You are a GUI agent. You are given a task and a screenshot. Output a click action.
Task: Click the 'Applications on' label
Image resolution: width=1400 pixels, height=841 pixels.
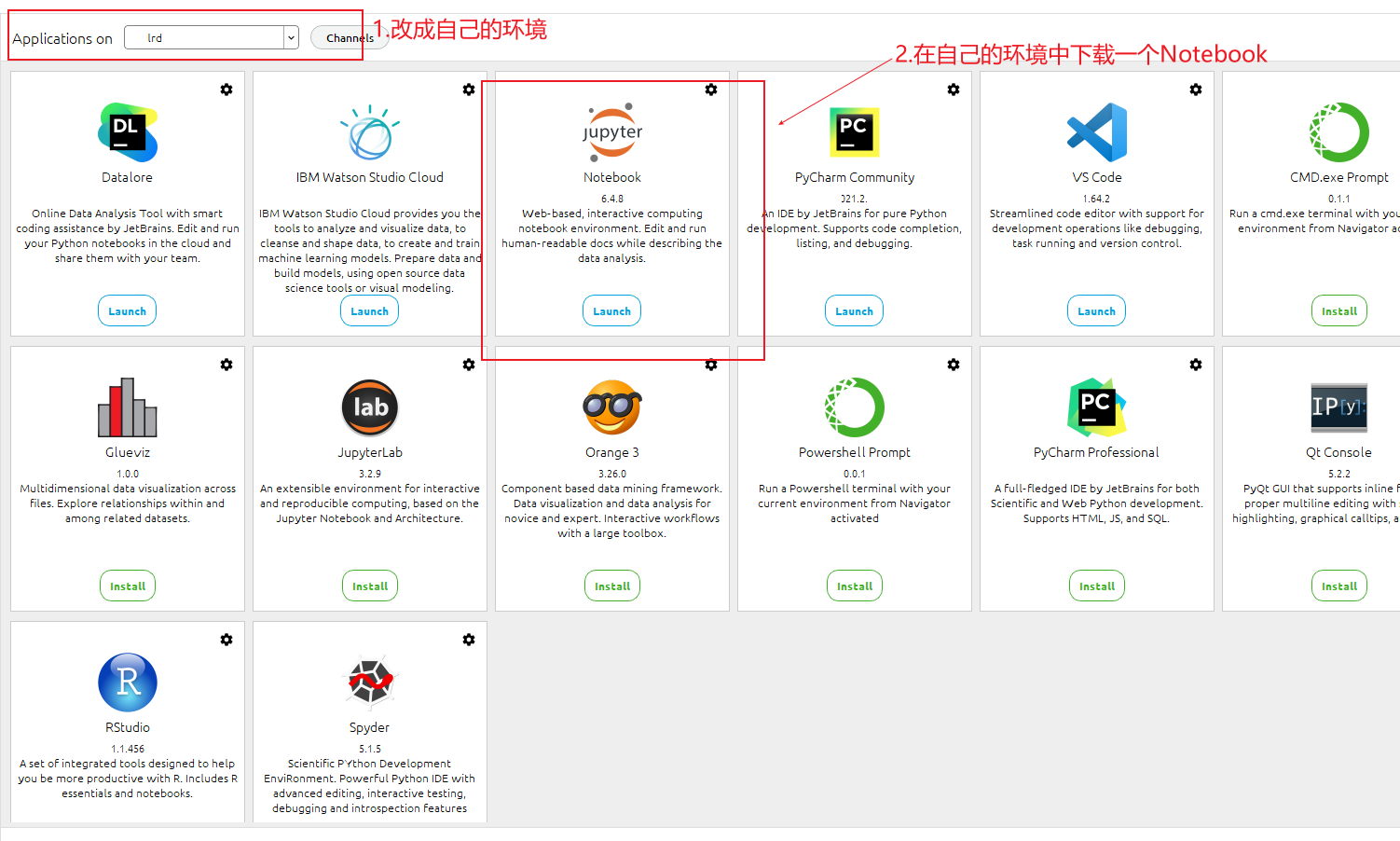[62, 38]
